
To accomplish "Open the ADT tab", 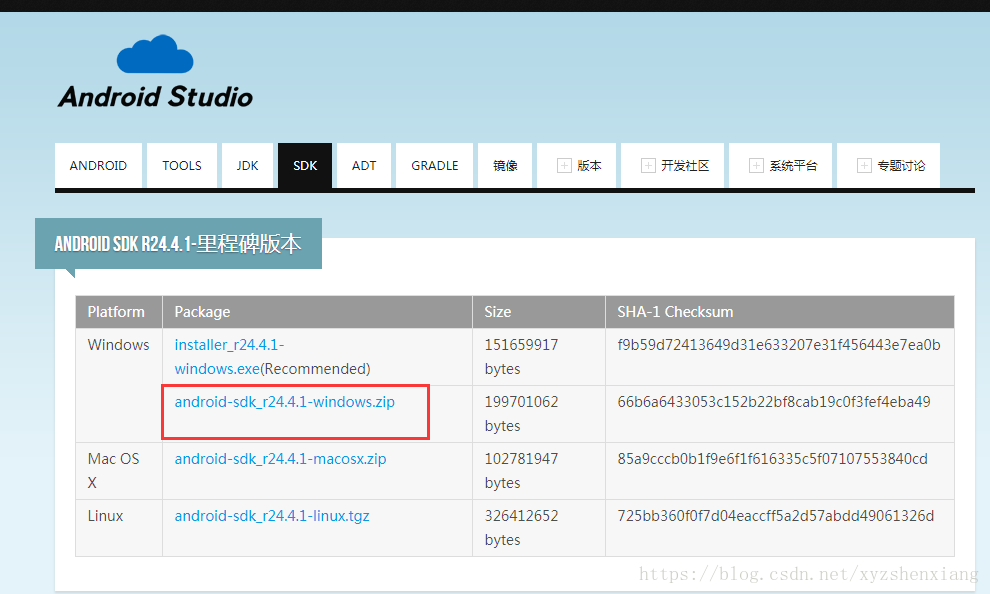I will click(x=364, y=165).
